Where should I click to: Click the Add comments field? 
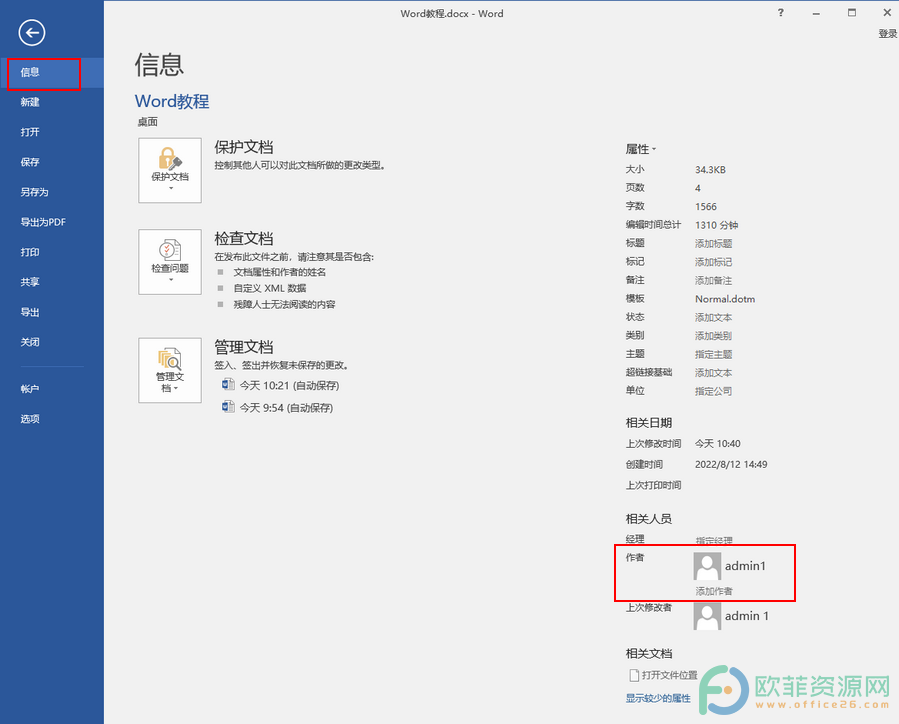tap(713, 280)
